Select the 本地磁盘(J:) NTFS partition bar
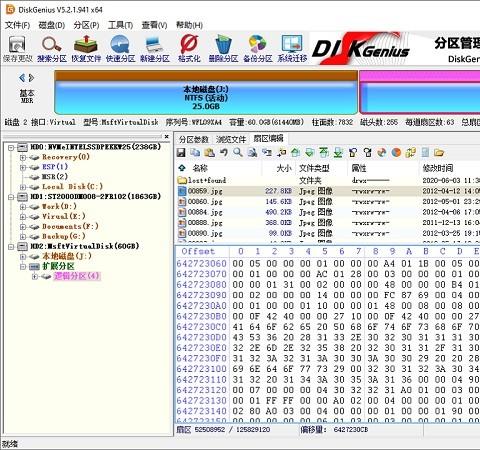This screenshot has height=450, width=480. coord(206,92)
